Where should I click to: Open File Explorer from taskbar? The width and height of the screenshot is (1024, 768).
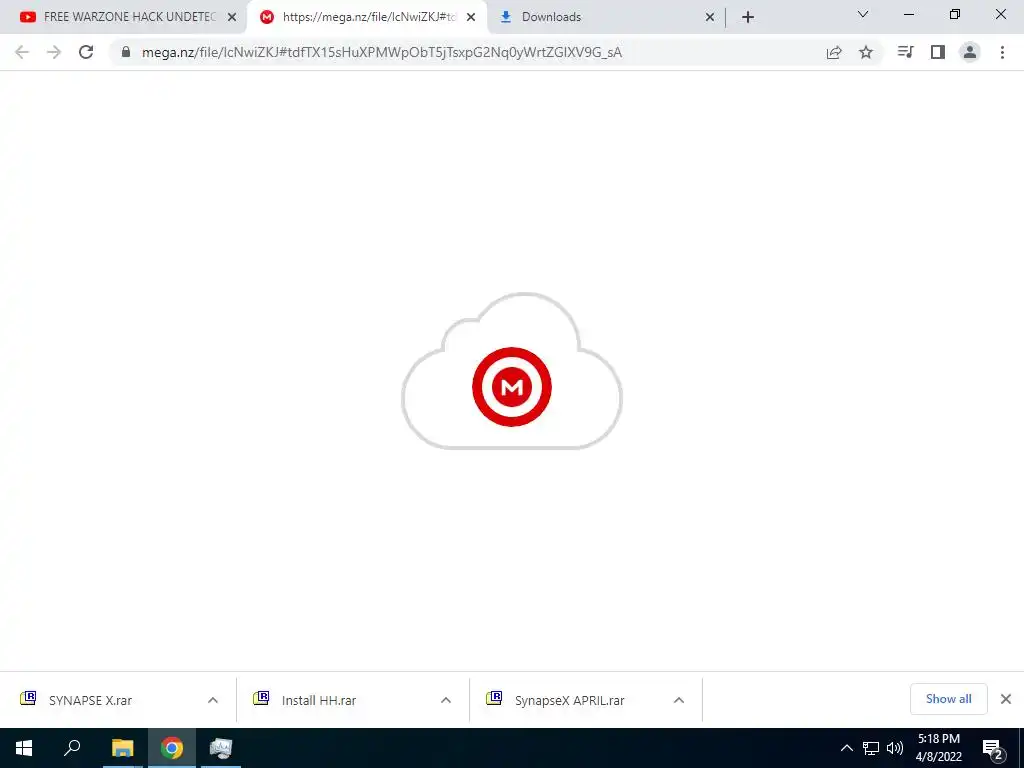pos(122,748)
